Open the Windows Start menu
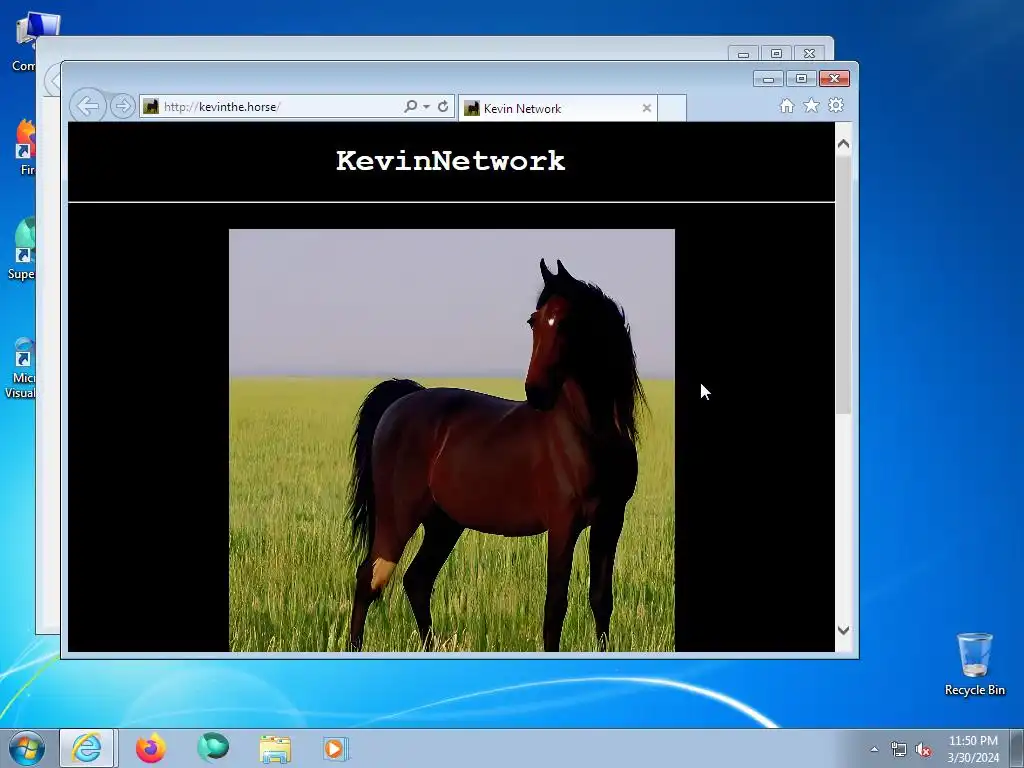This screenshot has width=1024, height=768. point(26,748)
